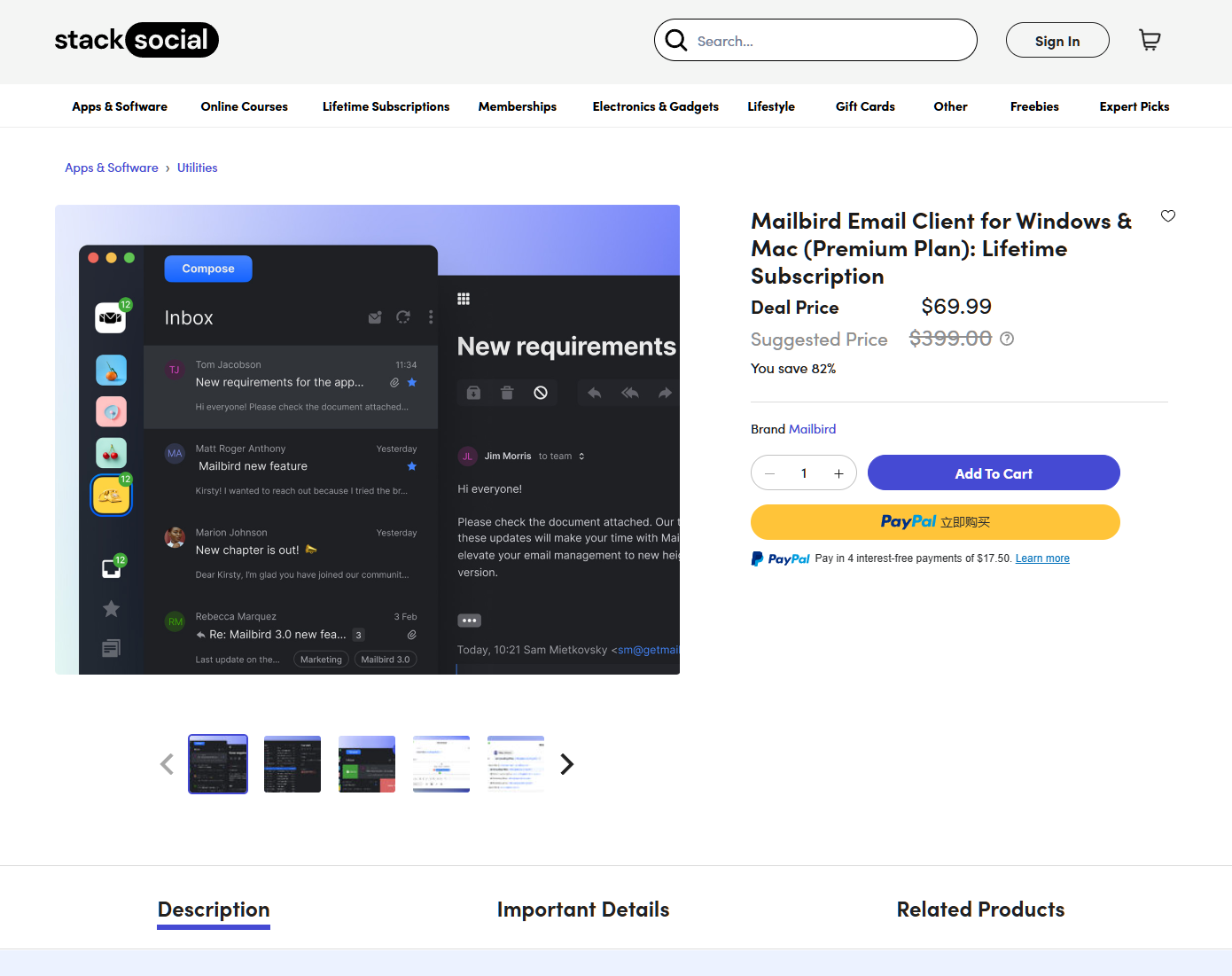Open Lifetime Subscriptions menu
The image size is (1232, 976).
click(386, 106)
